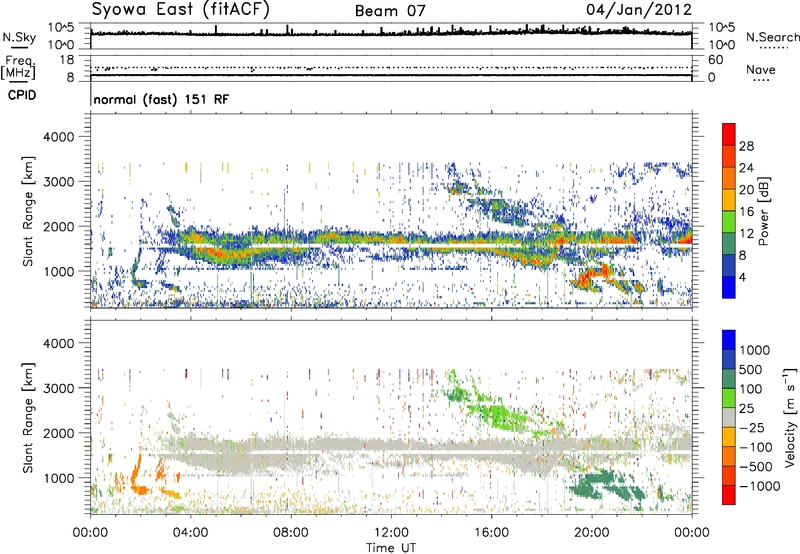Click the '2000' tick of the velocity panel
The height and width of the screenshot is (554, 800).
[60, 434]
